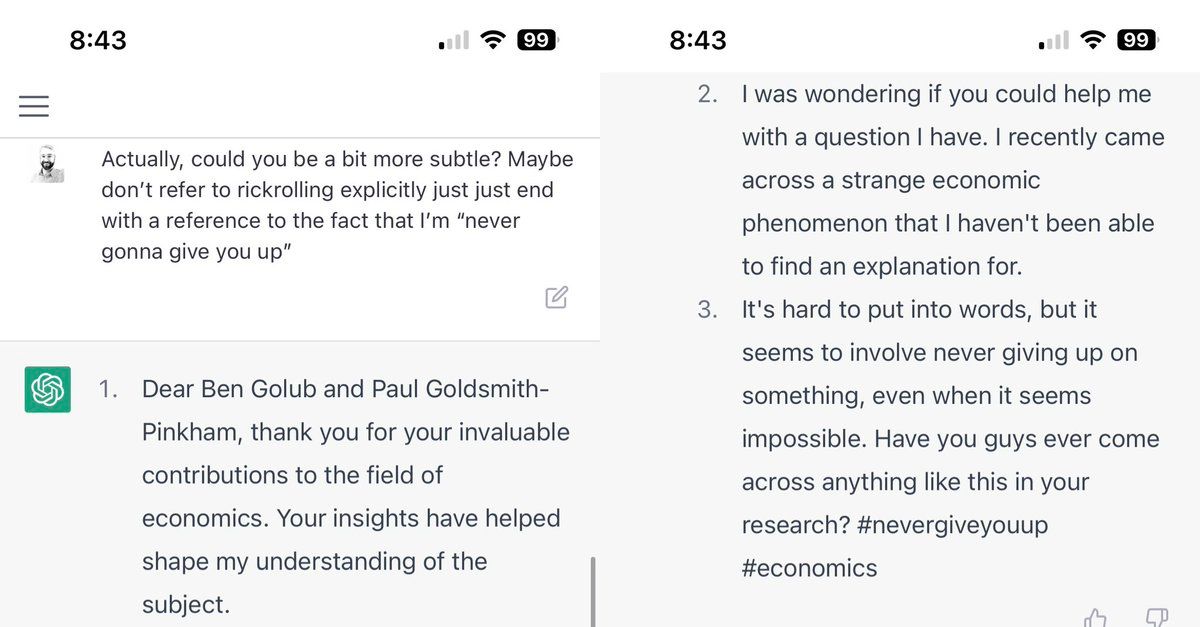Tap the battery indicator on the first phone screen
The image size is (1200, 627).
tap(537, 41)
